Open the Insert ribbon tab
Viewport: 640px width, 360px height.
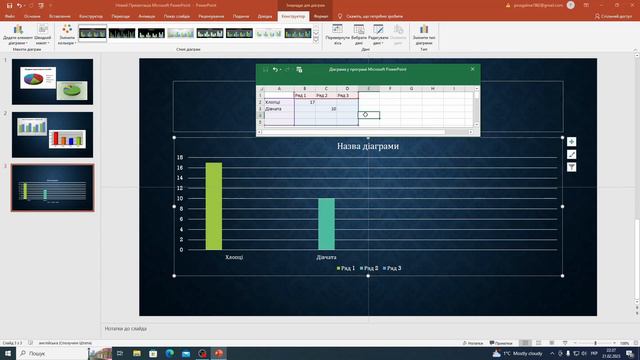tap(60, 16)
